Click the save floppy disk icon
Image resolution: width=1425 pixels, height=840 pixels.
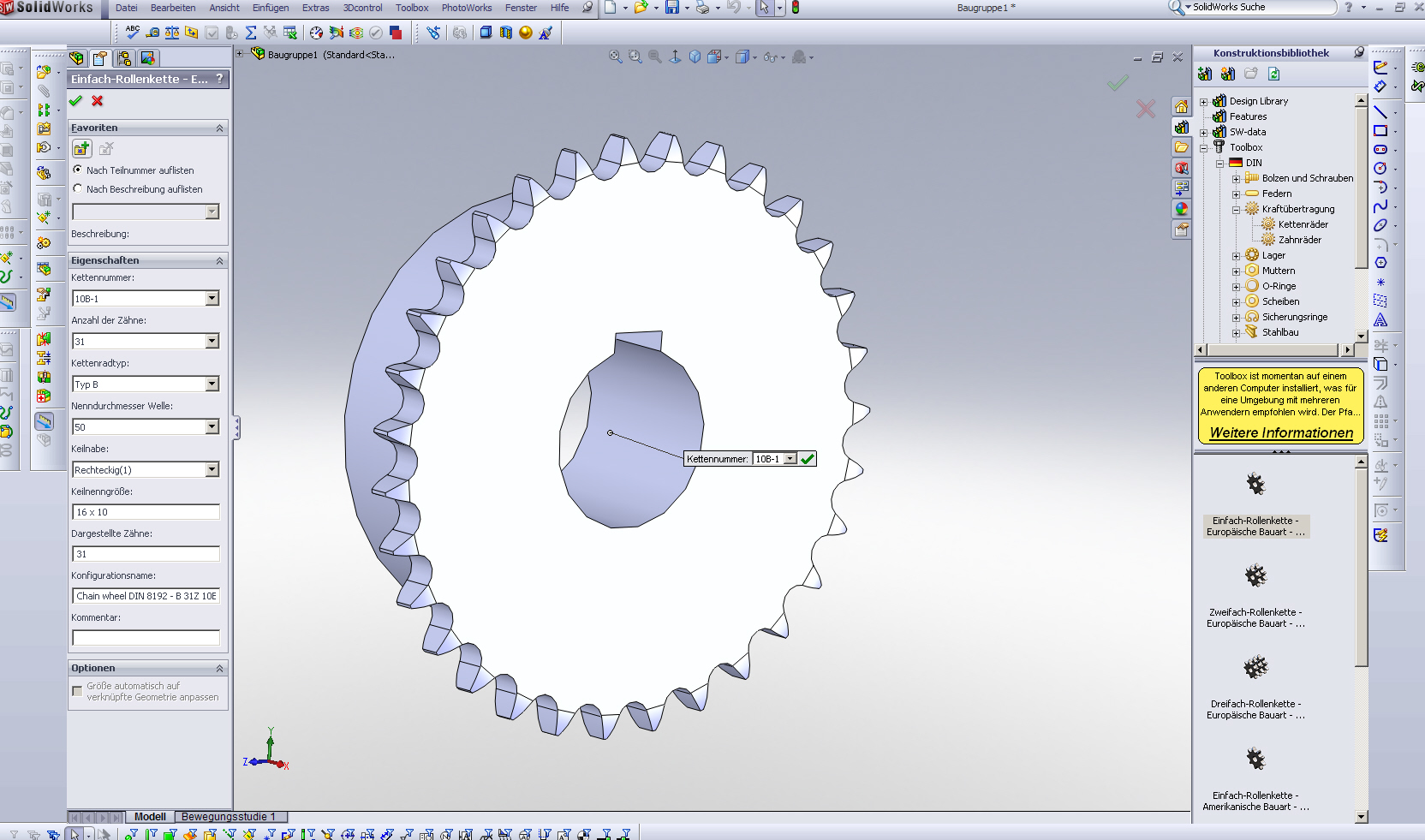672,8
